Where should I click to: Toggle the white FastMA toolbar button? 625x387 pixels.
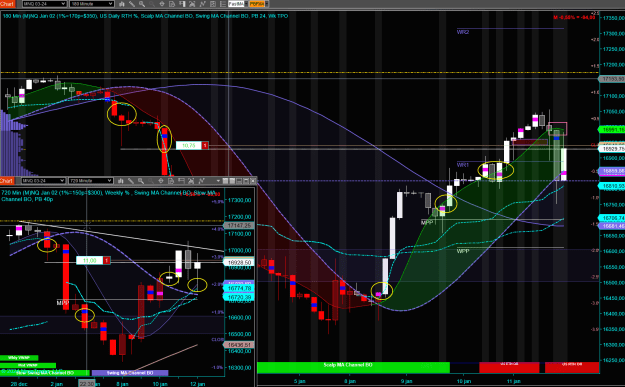click(x=236, y=4)
